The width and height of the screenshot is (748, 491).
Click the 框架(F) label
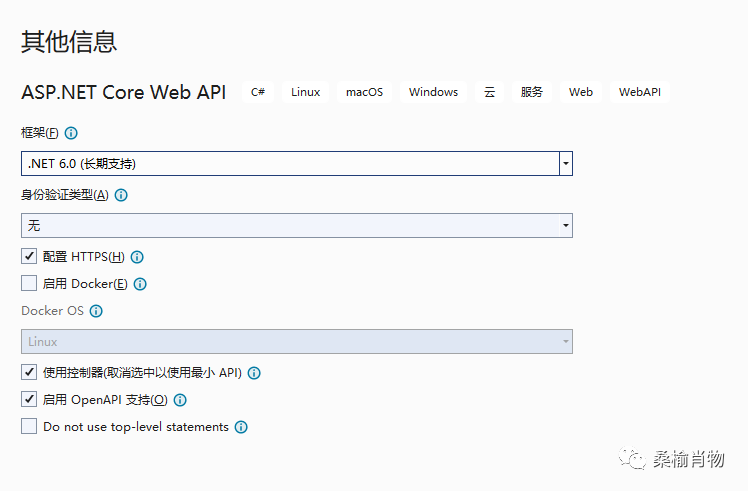[x=40, y=133]
